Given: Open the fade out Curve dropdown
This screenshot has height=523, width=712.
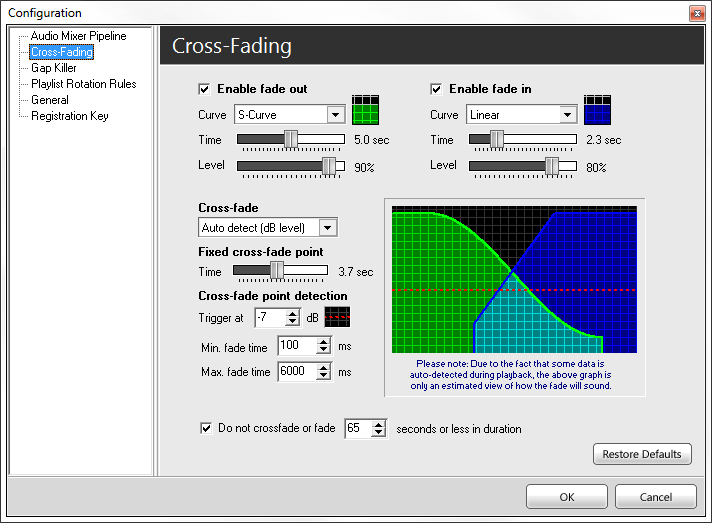Looking at the screenshot, I should [335, 115].
